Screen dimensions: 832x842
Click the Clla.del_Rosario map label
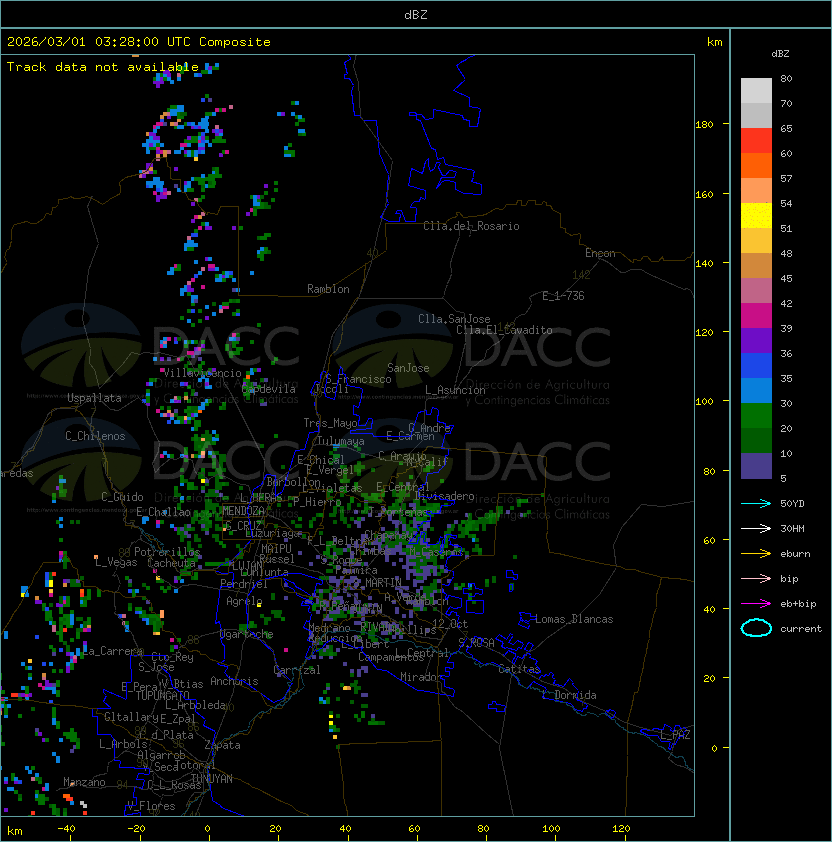[471, 226]
